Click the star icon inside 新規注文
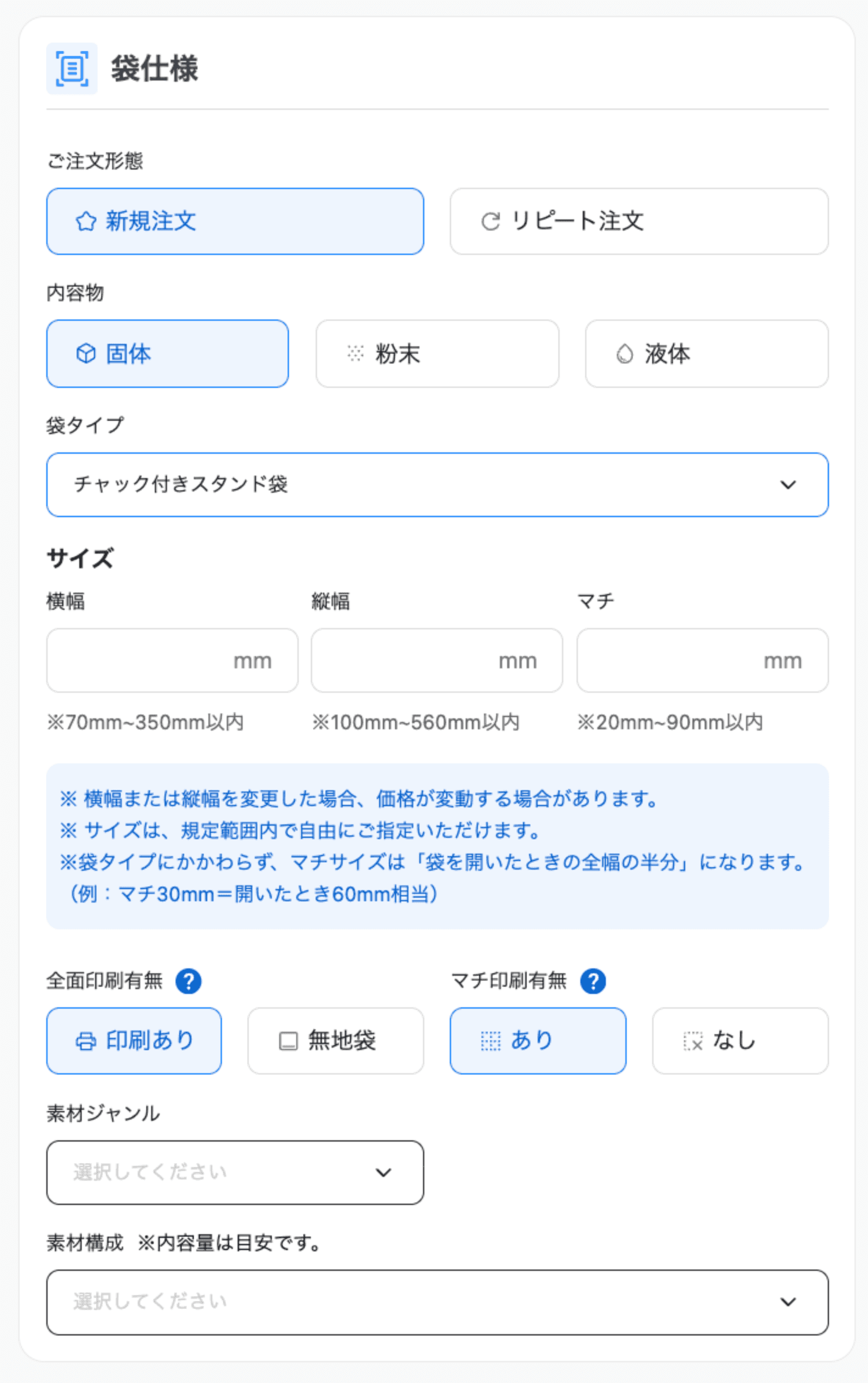868x1383 pixels. tap(85, 221)
